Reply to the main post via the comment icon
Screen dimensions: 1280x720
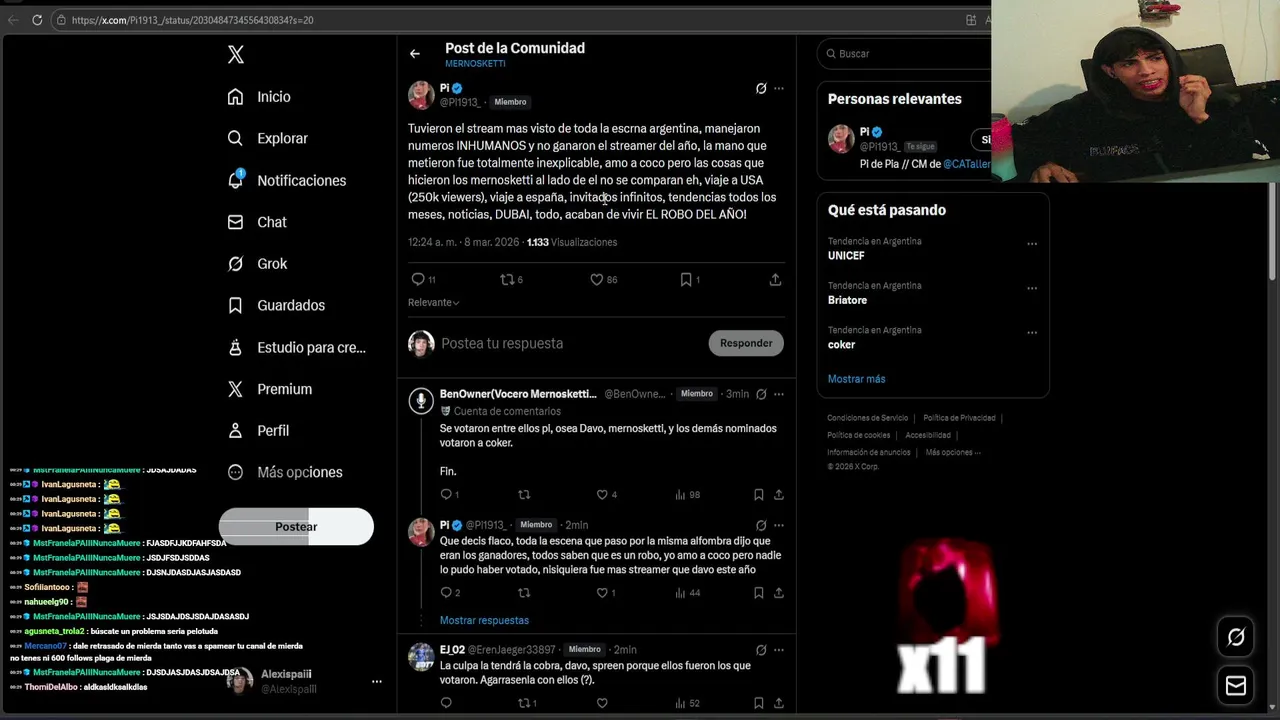click(418, 280)
